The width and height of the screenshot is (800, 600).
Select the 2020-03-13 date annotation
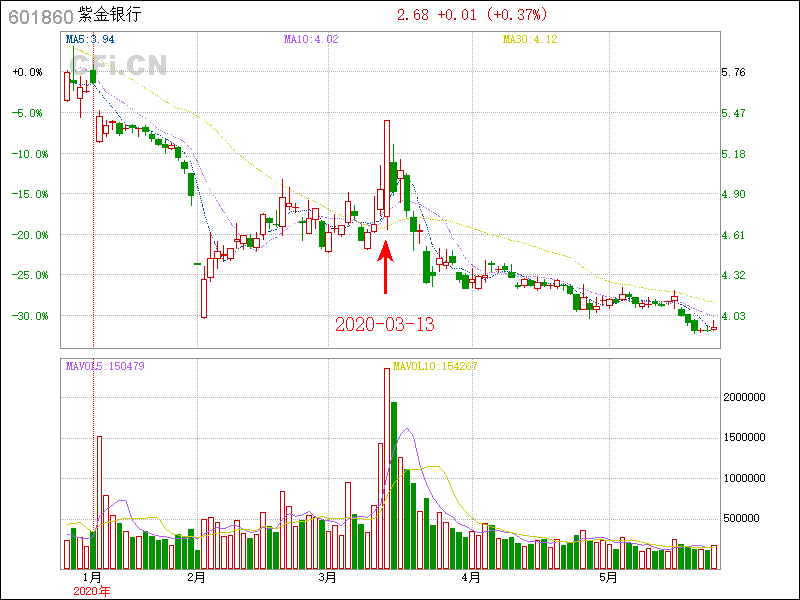point(385,325)
